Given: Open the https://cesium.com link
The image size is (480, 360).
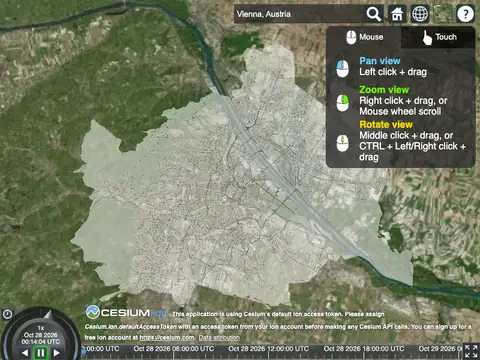Looking at the screenshot, I should point(167,338).
